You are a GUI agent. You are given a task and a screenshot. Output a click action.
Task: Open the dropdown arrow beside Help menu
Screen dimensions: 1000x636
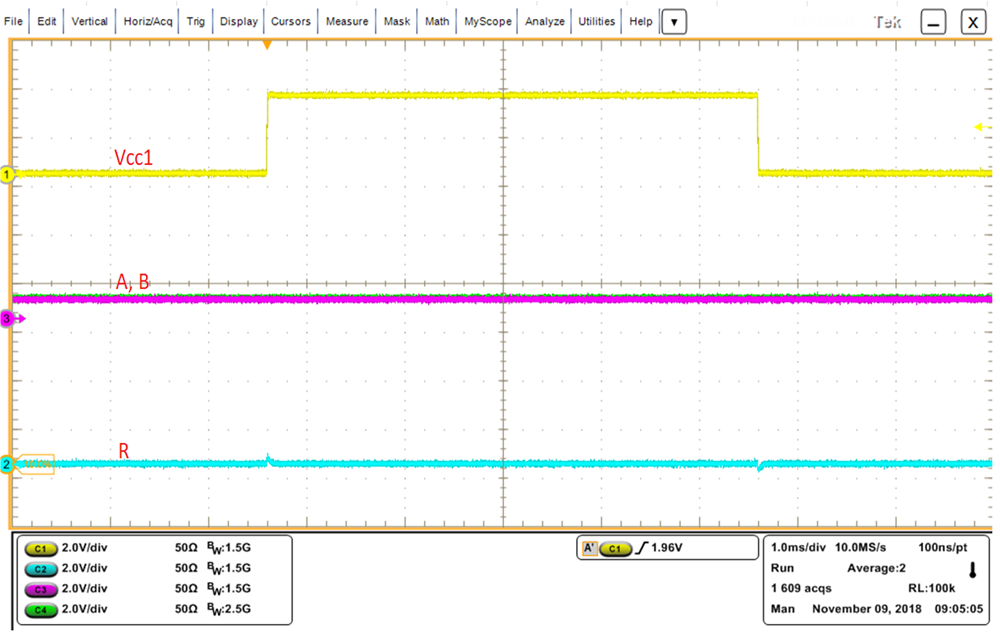(673, 20)
